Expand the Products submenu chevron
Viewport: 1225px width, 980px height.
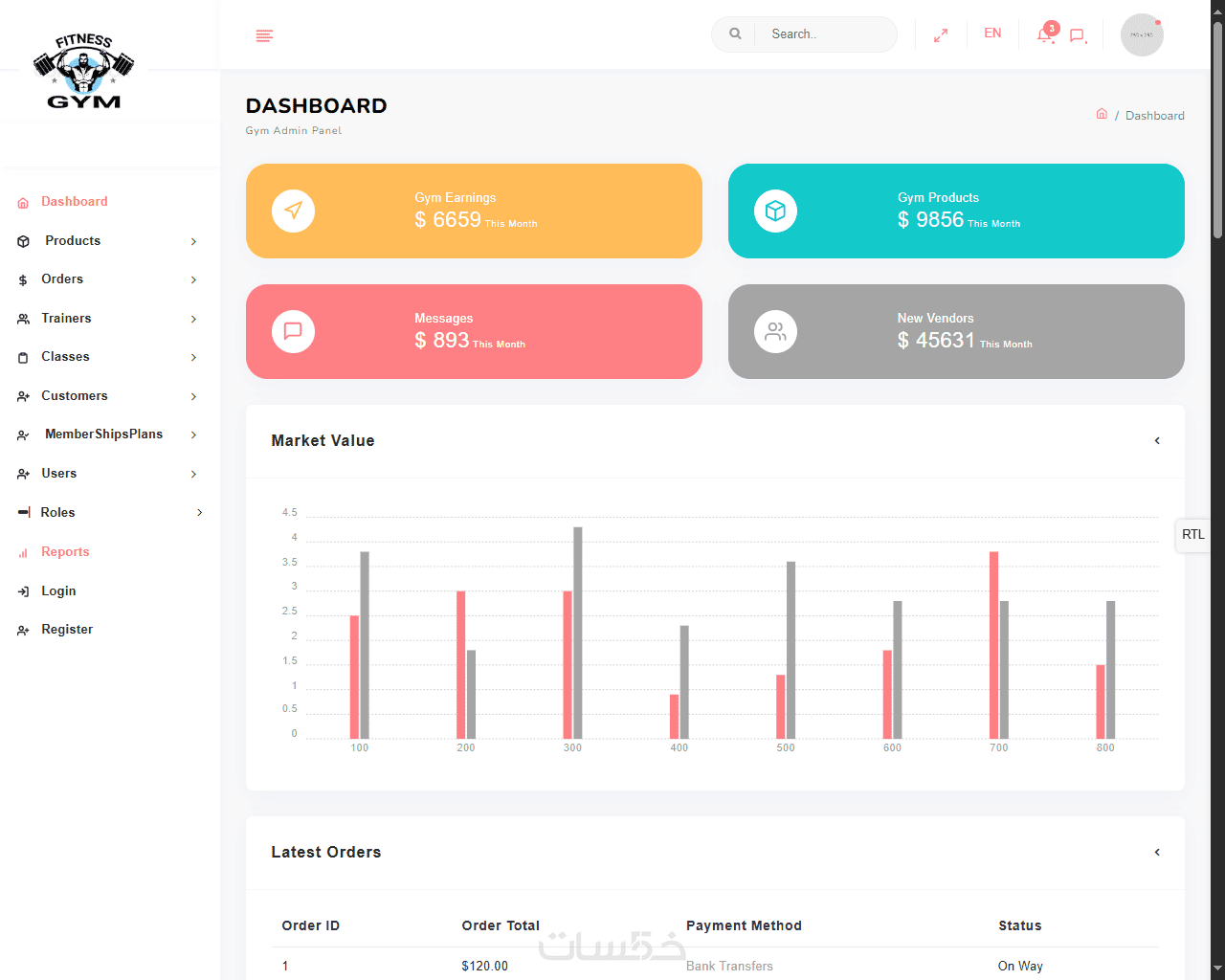point(193,241)
